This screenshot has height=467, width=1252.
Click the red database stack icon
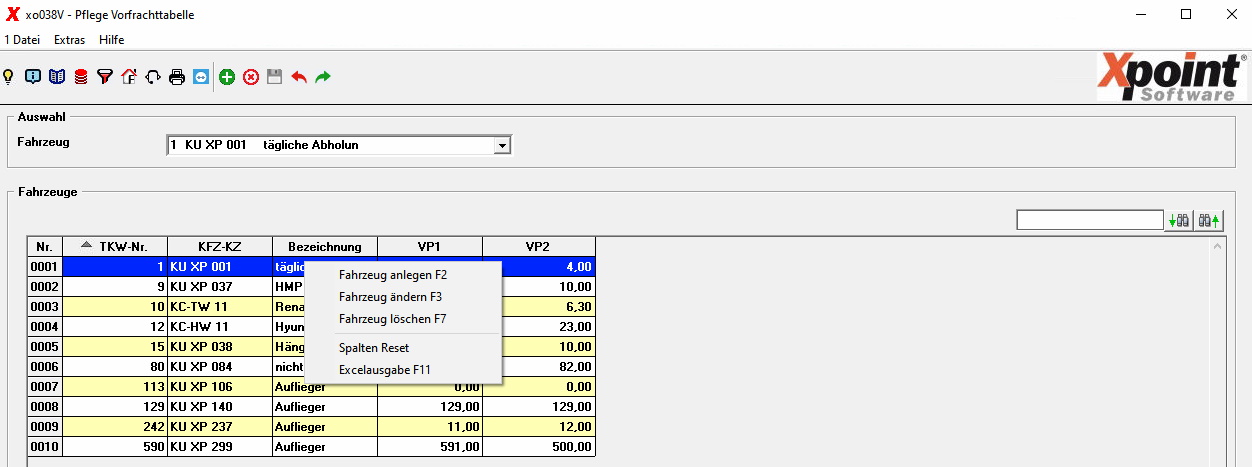(x=81, y=76)
